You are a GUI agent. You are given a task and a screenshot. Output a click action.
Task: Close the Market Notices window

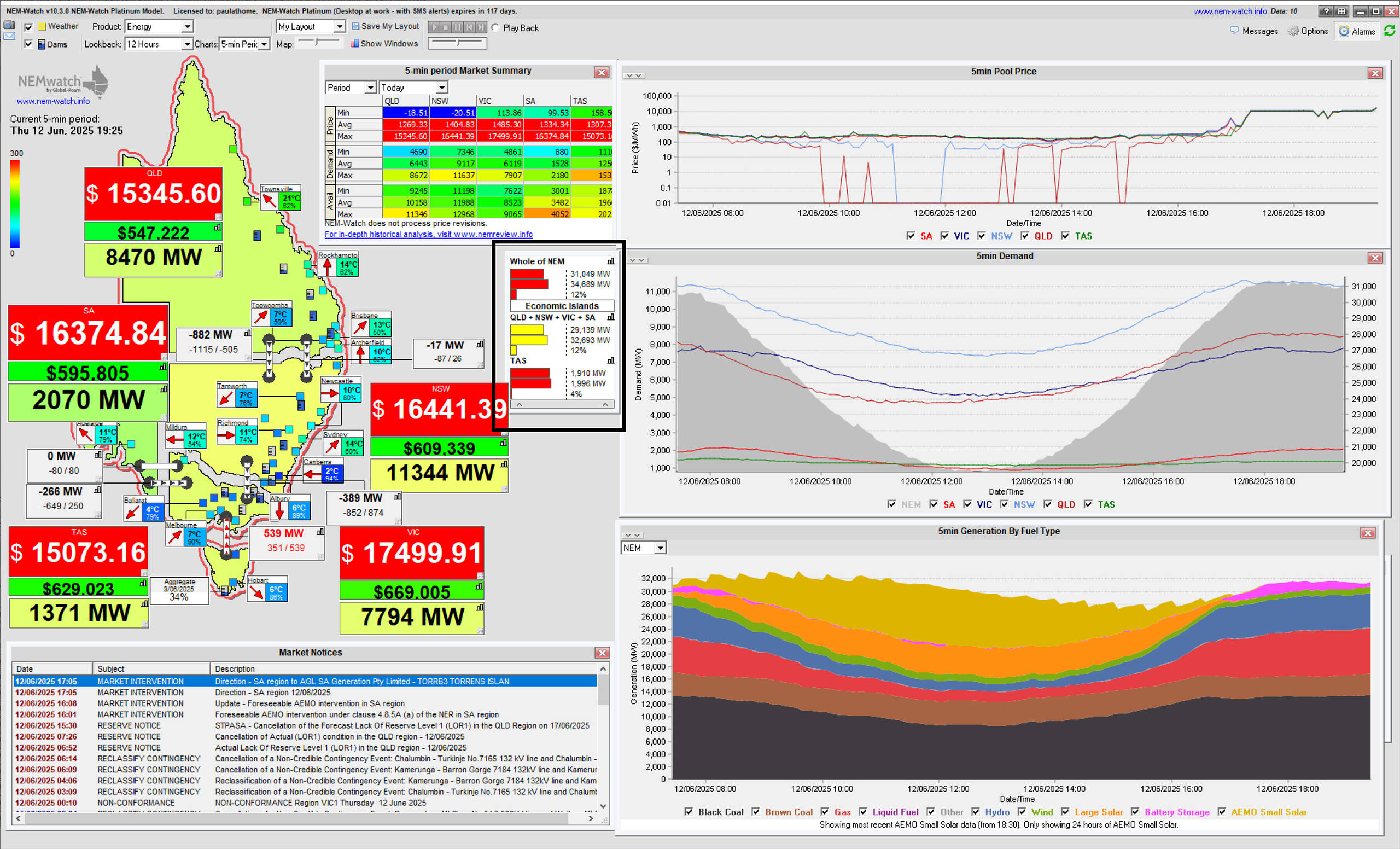click(602, 653)
